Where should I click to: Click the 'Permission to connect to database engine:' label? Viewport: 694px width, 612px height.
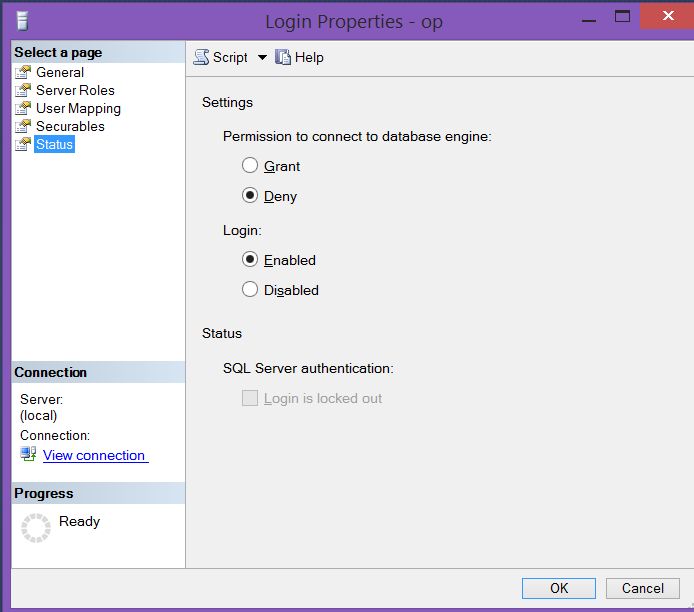[x=357, y=136]
